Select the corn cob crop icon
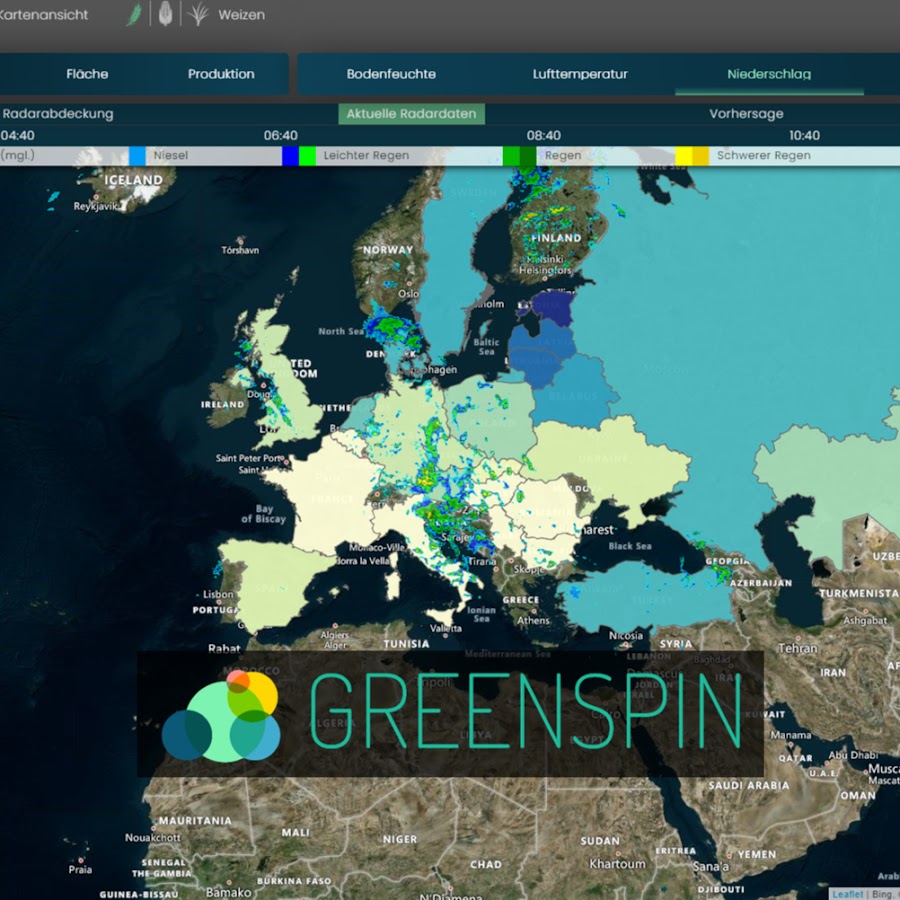Image resolution: width=900 pixels, height=900 pixels. click(165, 14)
